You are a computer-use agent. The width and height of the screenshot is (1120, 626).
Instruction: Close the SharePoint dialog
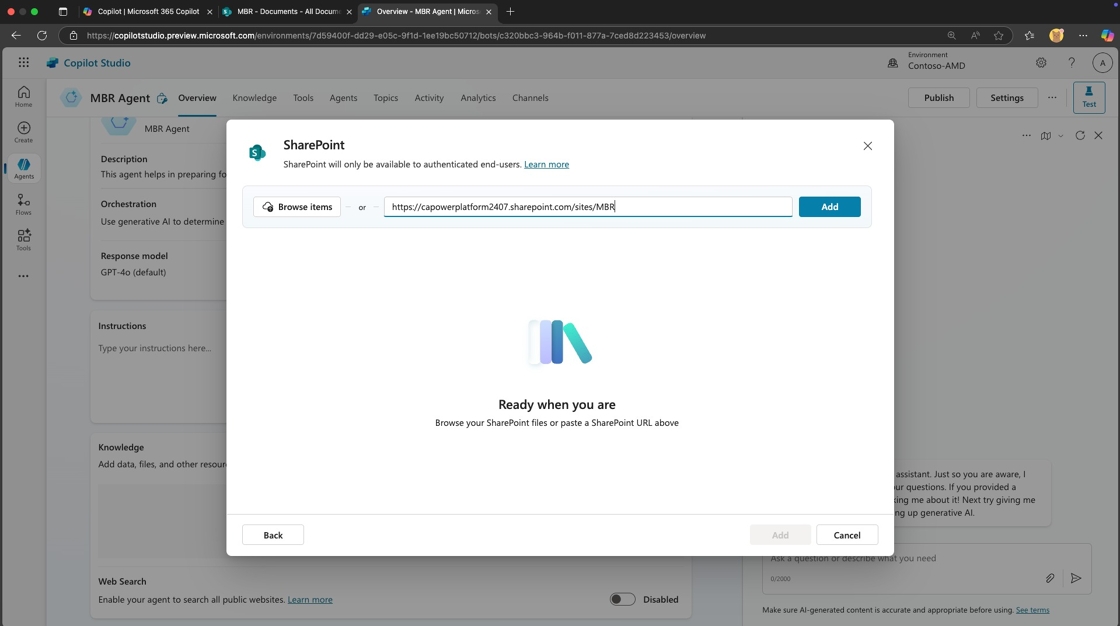867,146
